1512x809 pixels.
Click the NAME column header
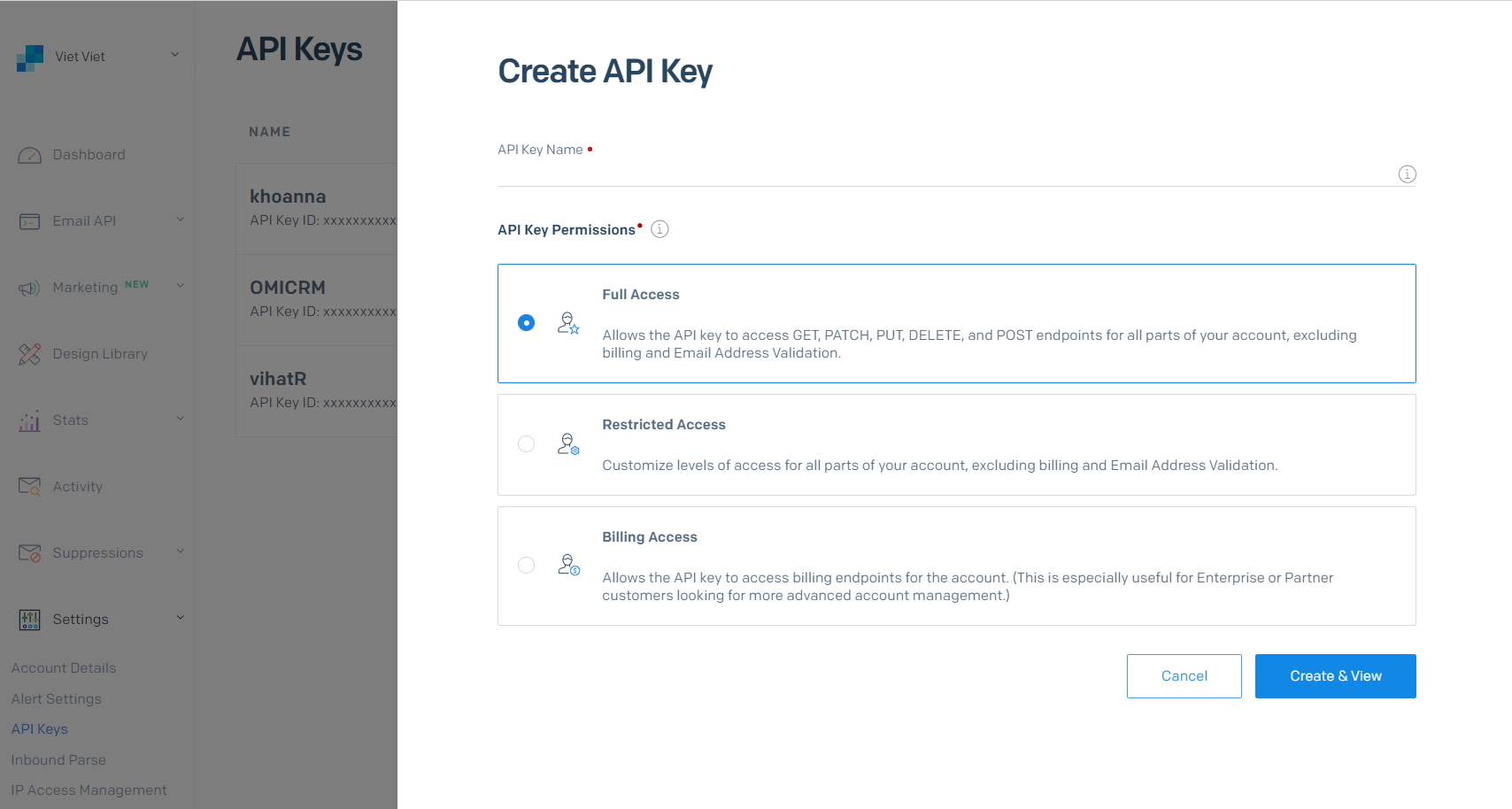pyautogui.click(x=270, y=132)
